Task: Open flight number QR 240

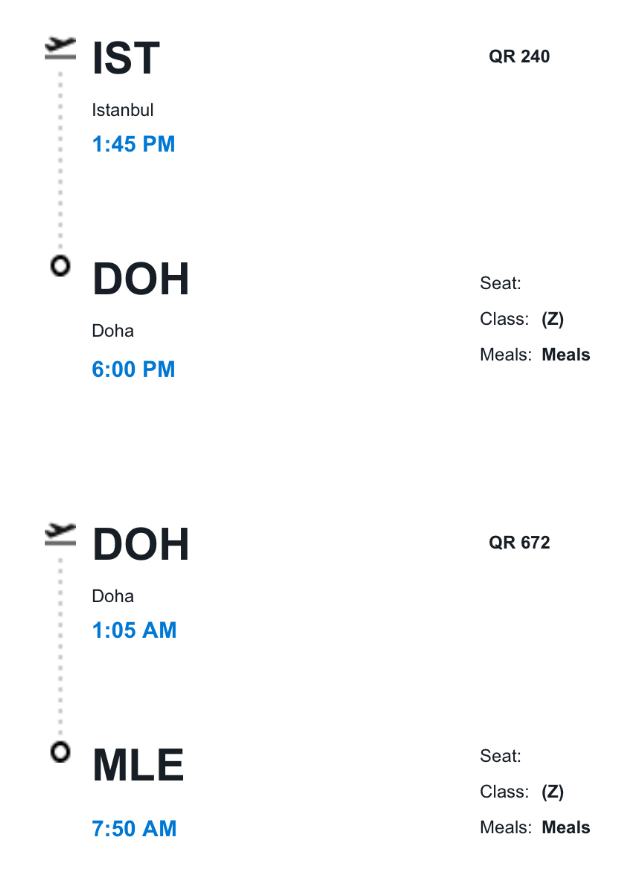Action: [519, 57]
